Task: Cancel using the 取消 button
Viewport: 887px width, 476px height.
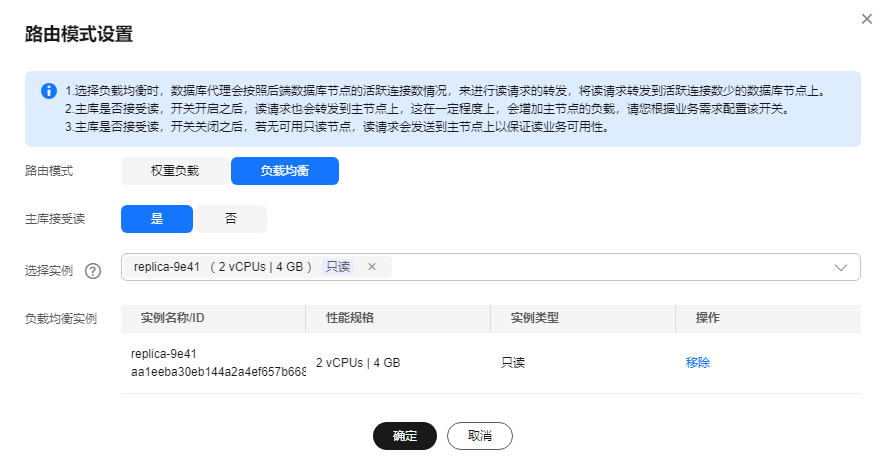Action: (480, 436)
